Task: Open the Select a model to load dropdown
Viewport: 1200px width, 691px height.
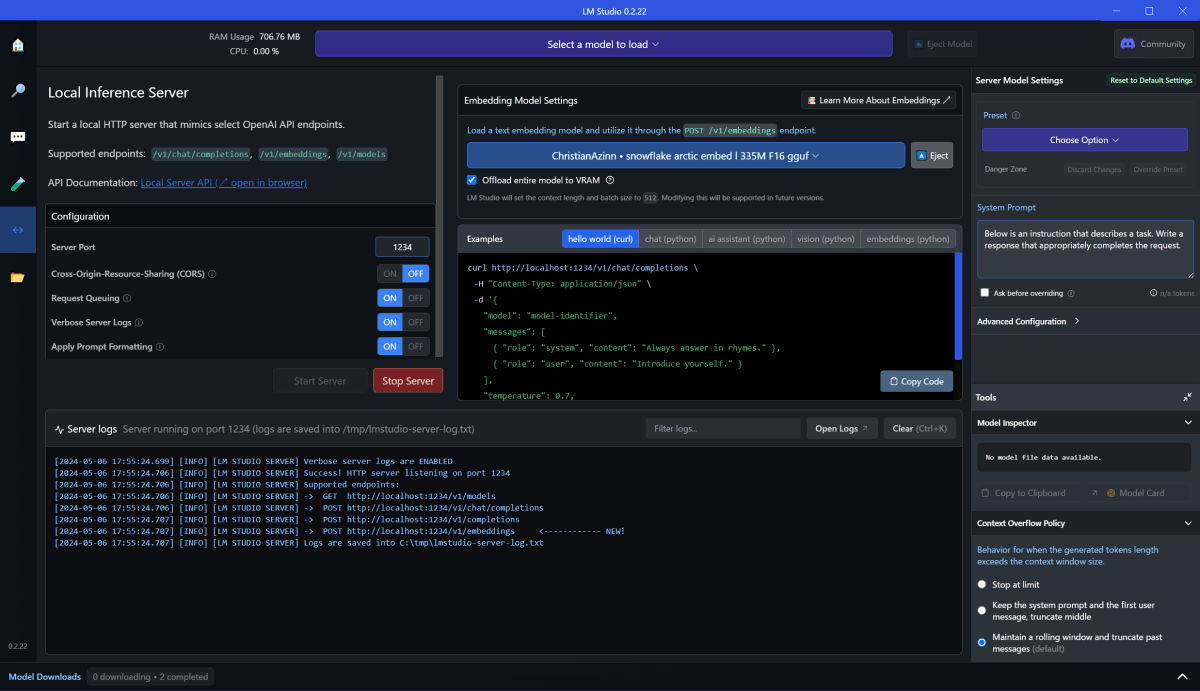Action: click(603, 44)
